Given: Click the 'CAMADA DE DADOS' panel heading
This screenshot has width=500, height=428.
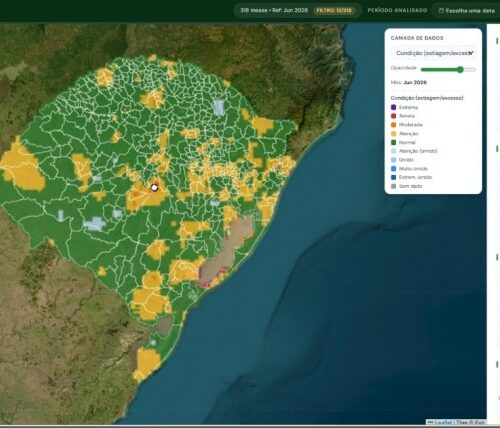Looking at the screenshot, I should (417, 38).
